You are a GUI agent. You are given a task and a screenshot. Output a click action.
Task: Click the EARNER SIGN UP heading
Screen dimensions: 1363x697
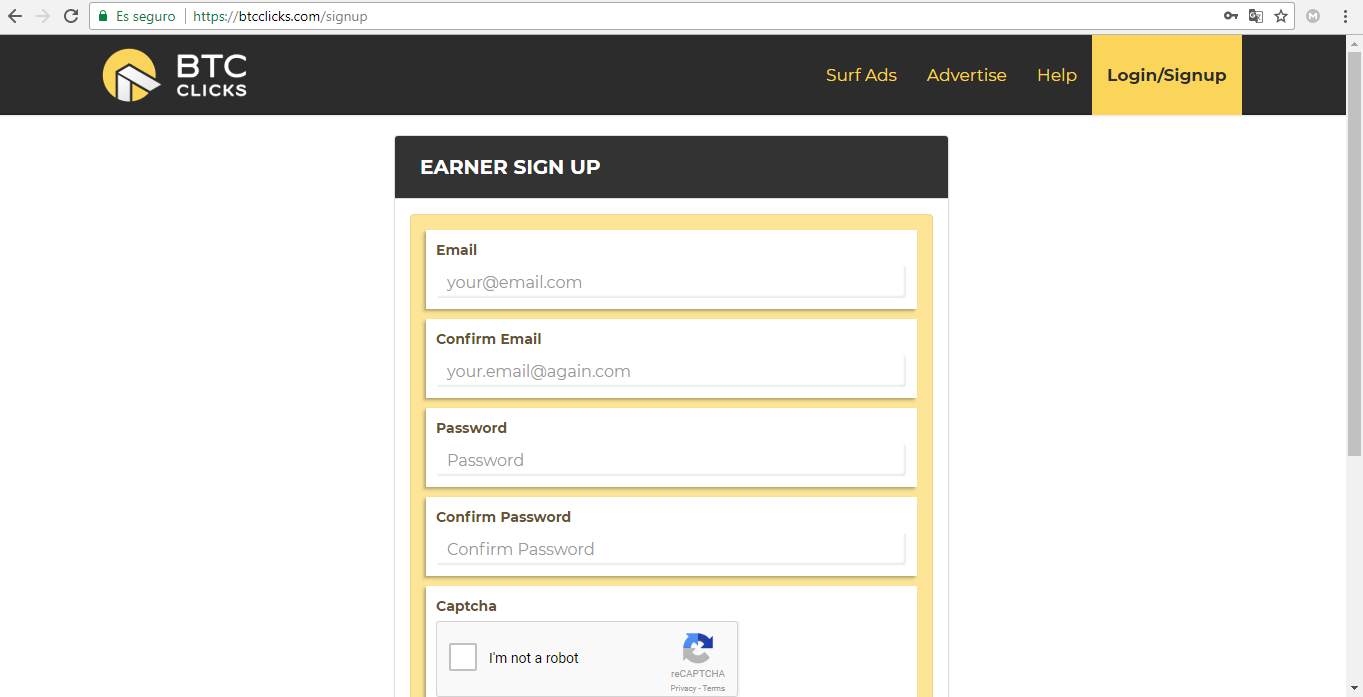(x=510, y=167)
